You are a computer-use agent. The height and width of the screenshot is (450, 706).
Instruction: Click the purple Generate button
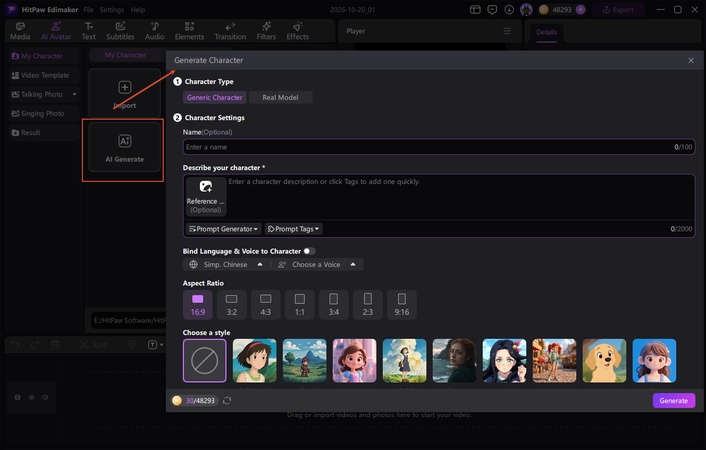click(674, 400)
